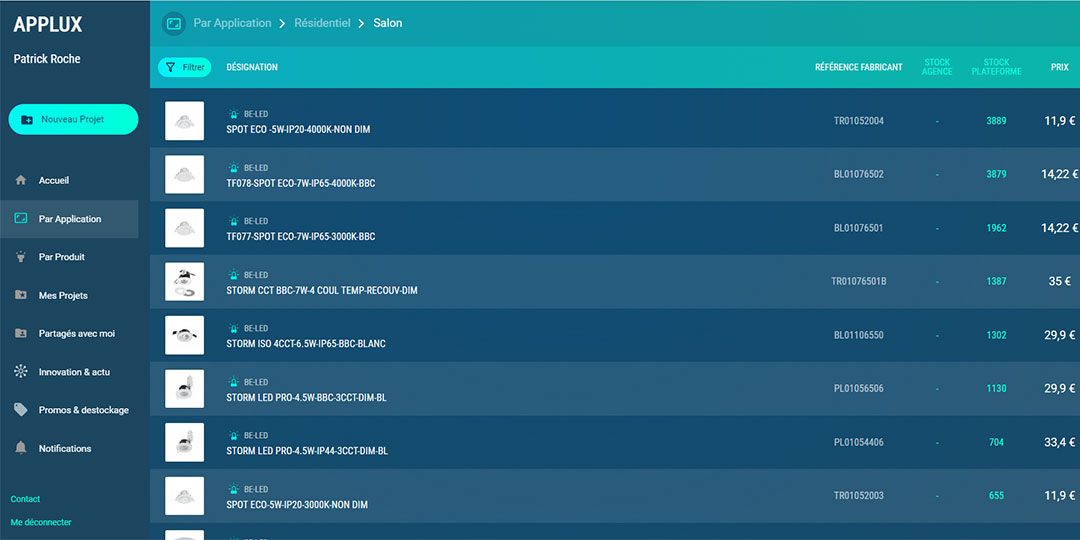The height and width of the screenshot is (540, 1080).
Task: Click the Accueil home icon
Action: 21,180
